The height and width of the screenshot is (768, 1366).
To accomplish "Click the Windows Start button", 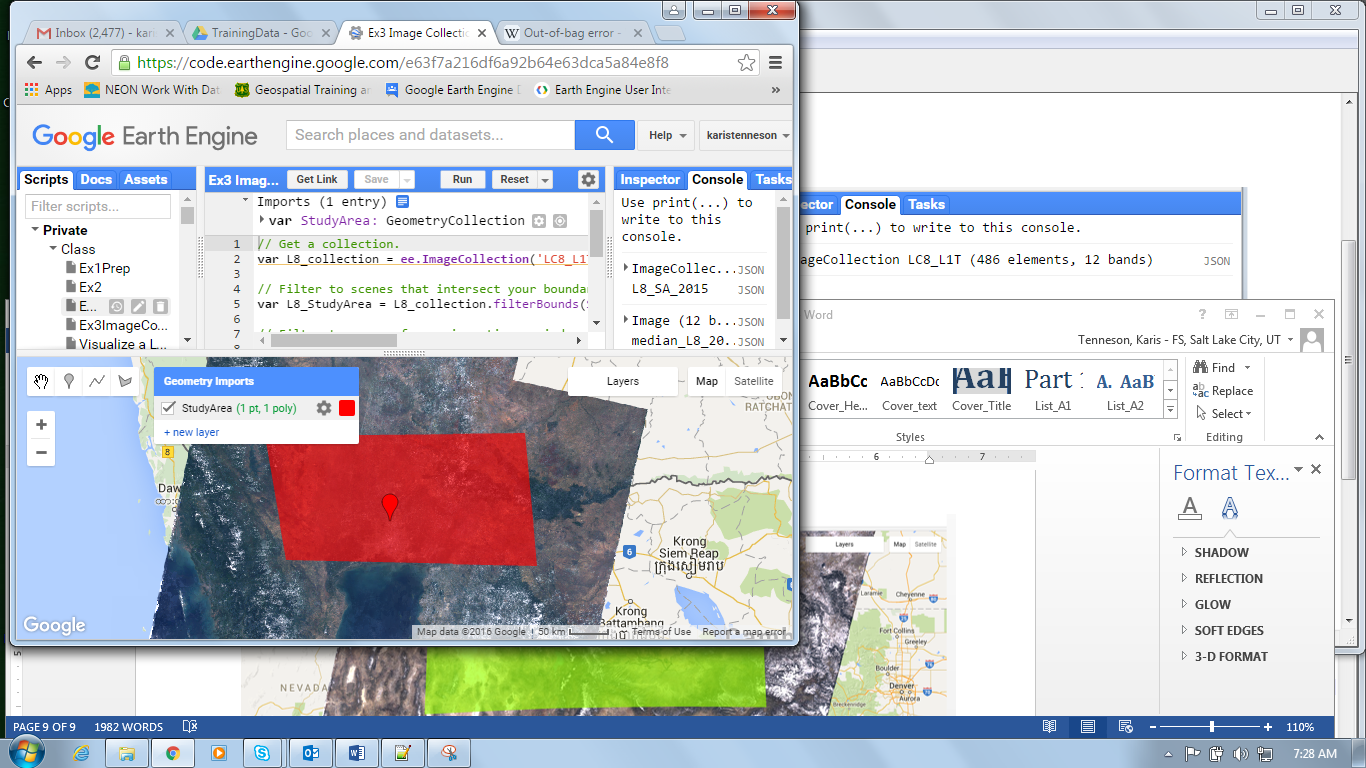I will click(25, 752).
